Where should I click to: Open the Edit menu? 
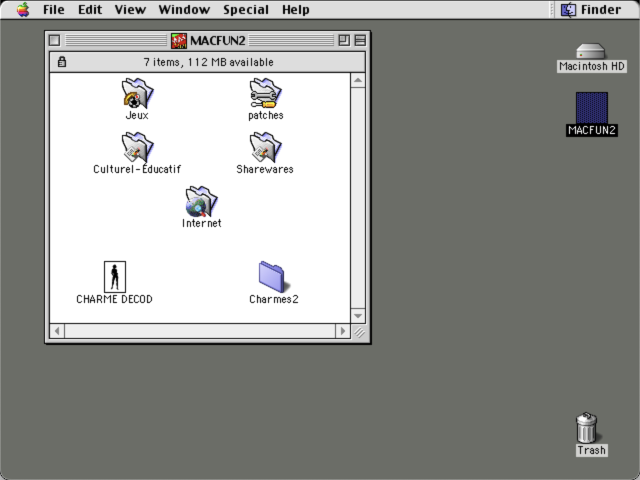click(90, 9)
